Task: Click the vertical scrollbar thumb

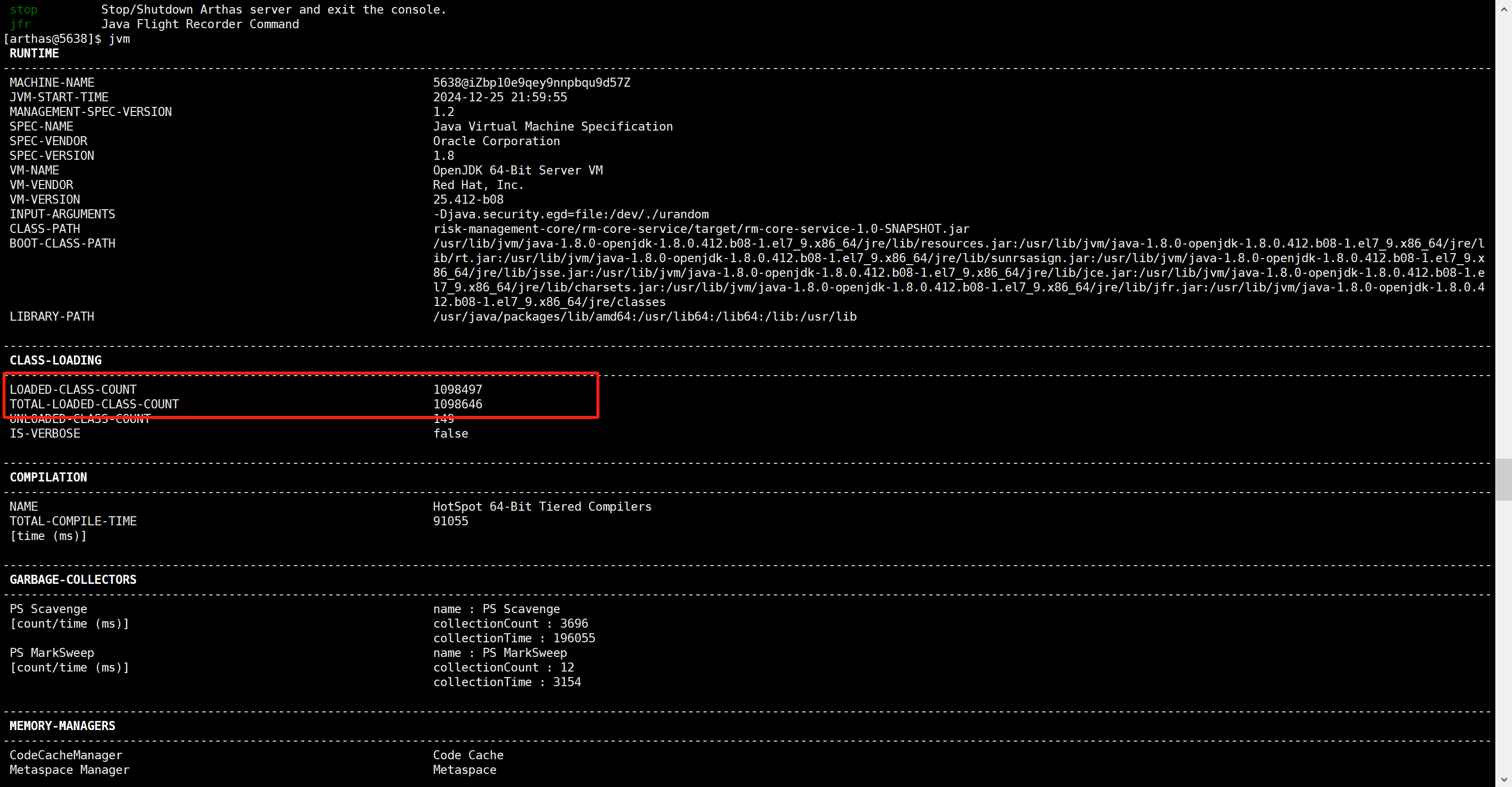Action: point(1503,479)
